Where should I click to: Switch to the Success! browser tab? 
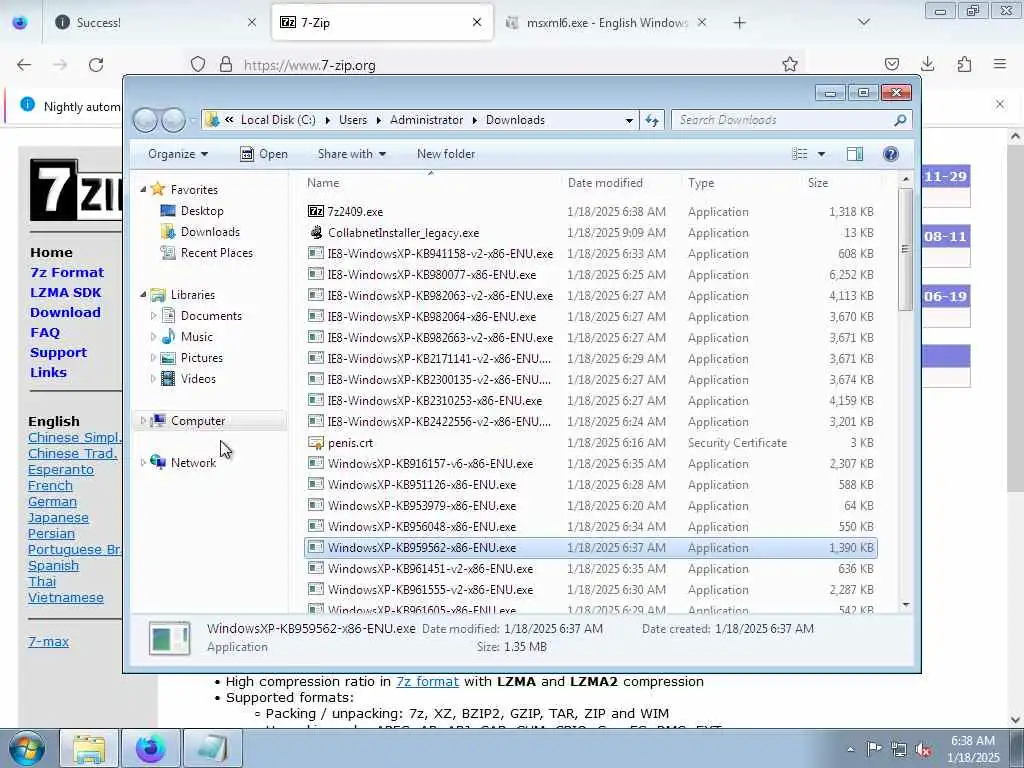(x=156, y=22)
